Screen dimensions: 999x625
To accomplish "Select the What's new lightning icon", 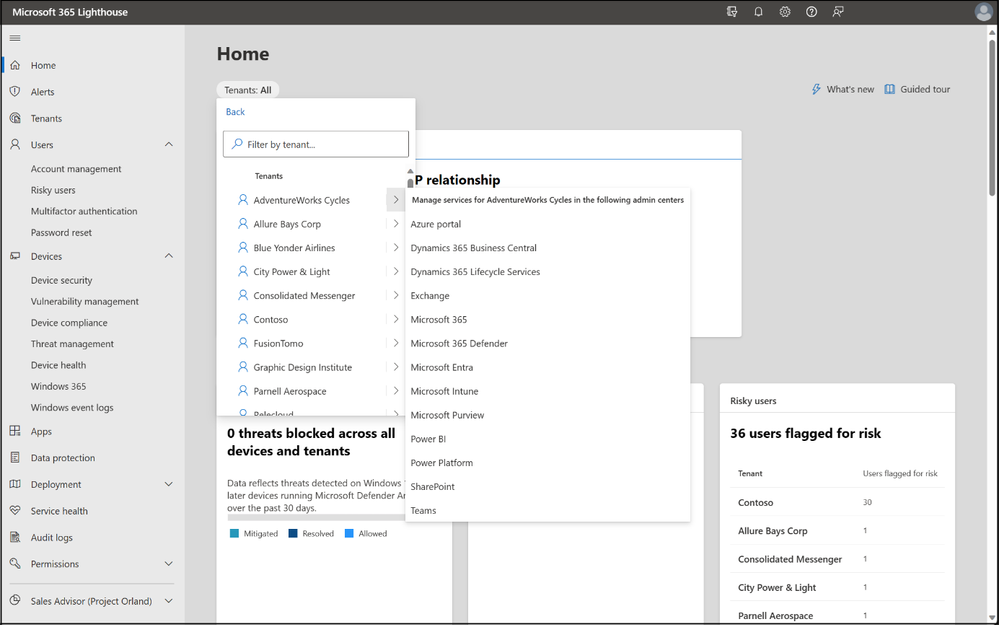I will click(816, 89).
